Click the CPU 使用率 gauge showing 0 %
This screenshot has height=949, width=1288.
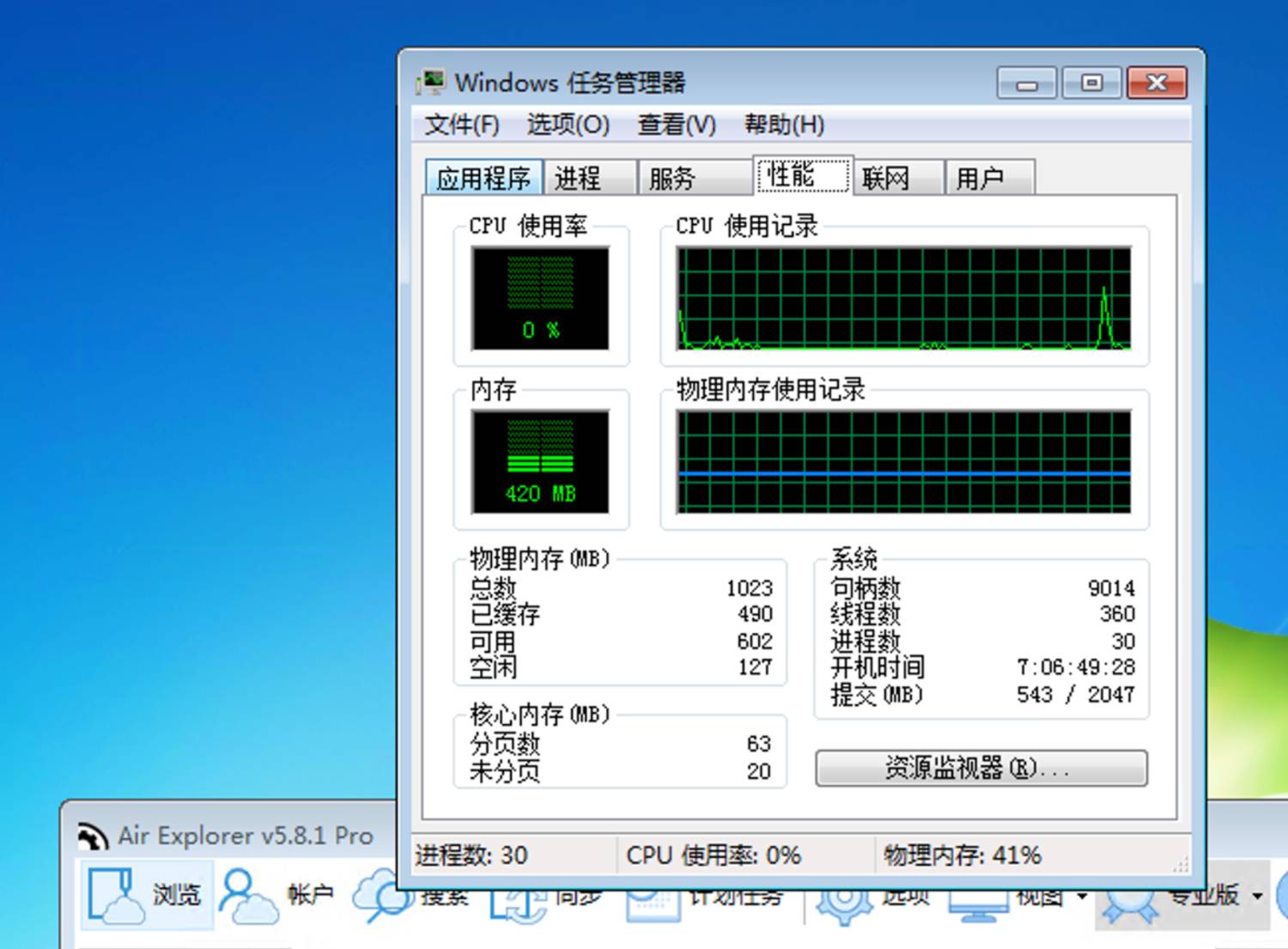540,299
